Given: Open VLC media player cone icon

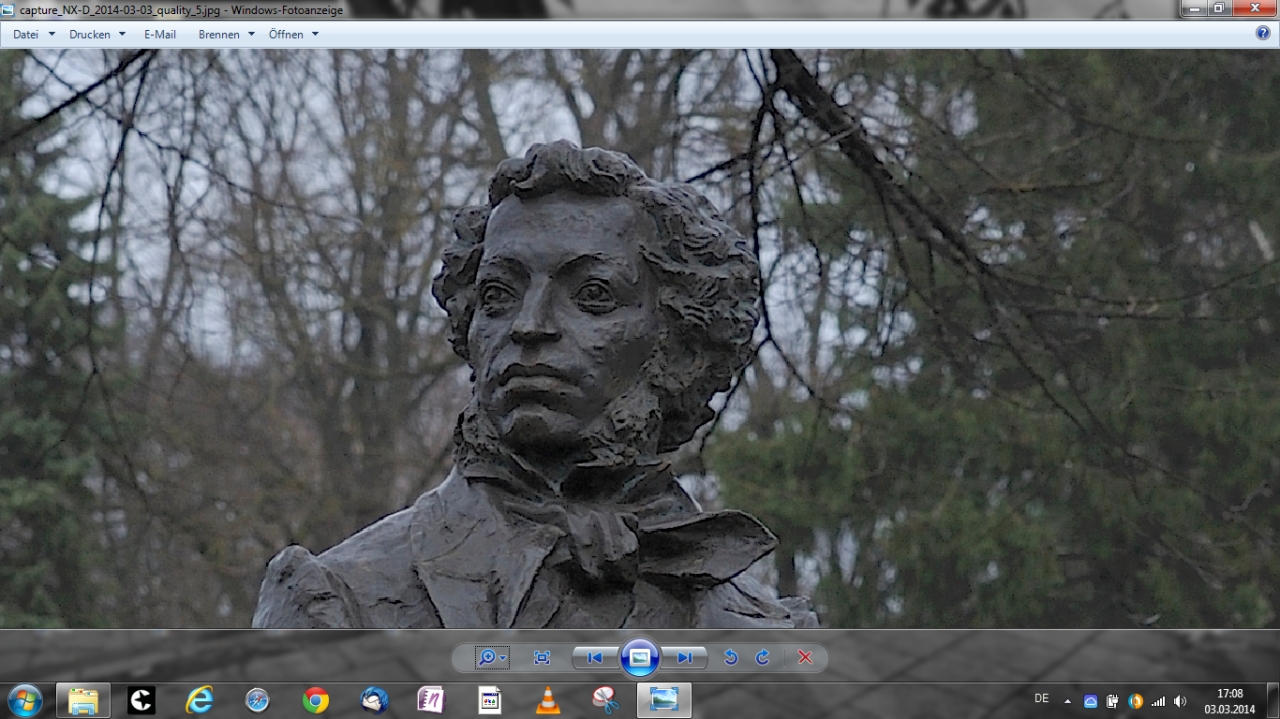Looking at the screenshot, I should (547, 700).
